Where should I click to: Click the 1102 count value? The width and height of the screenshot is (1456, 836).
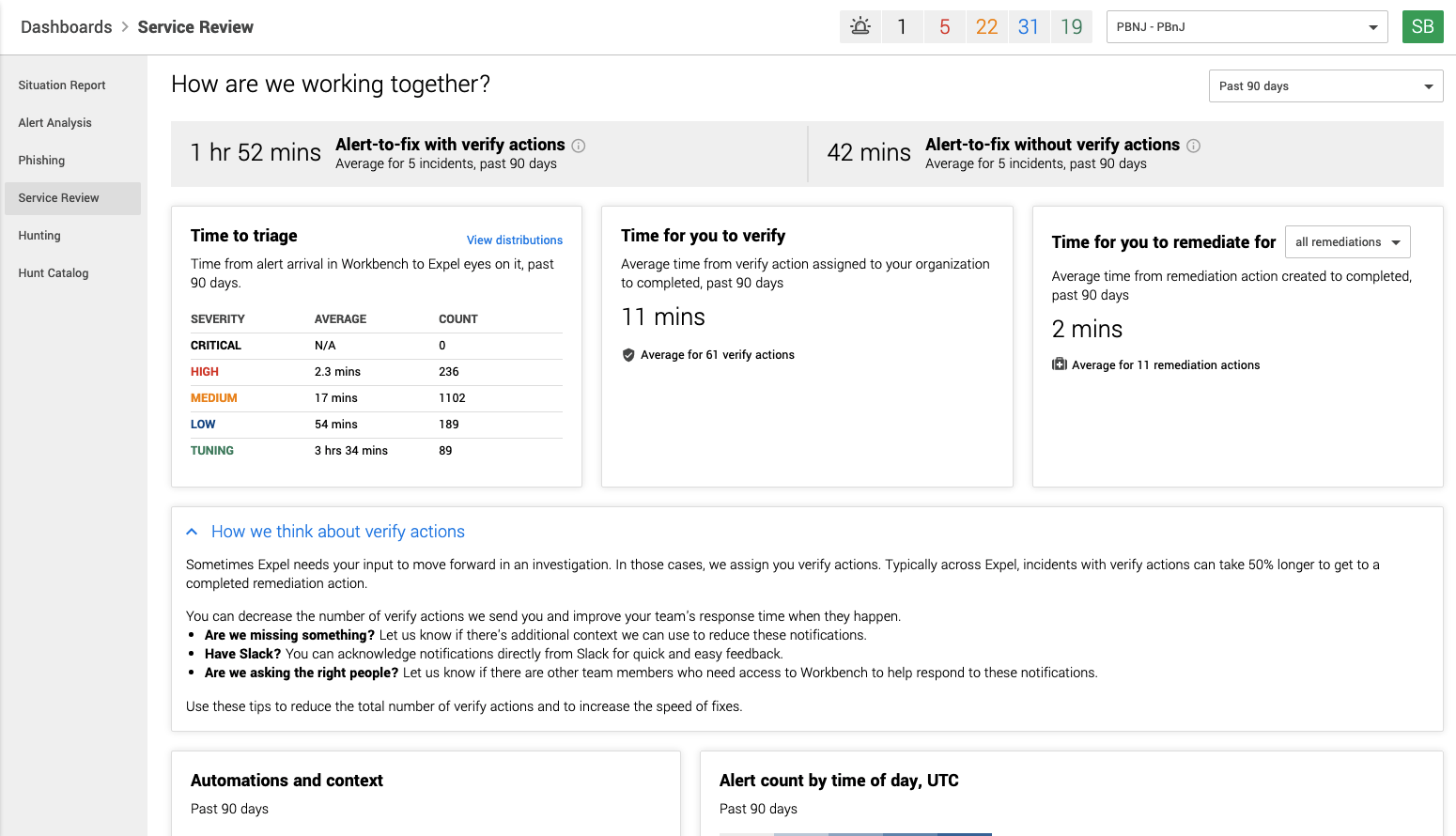452,398
